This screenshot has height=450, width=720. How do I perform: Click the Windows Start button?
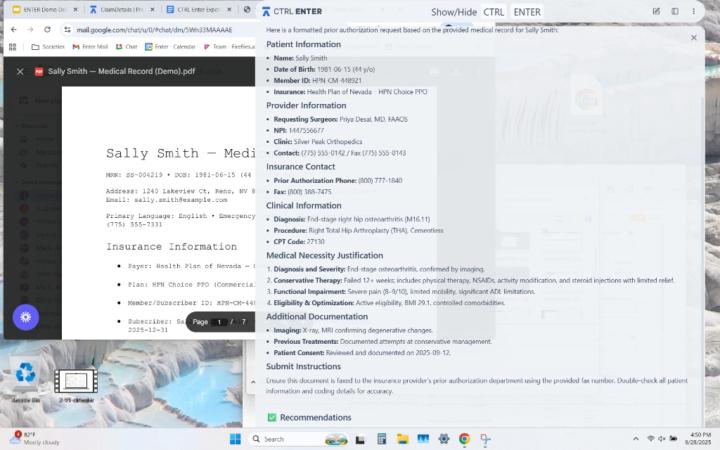(236, 439)
